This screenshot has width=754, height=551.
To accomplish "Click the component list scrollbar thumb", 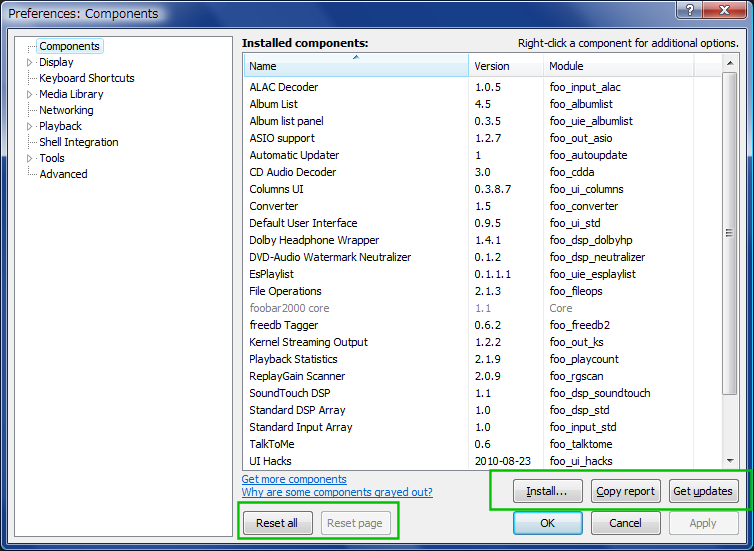I will click(730, 233).
